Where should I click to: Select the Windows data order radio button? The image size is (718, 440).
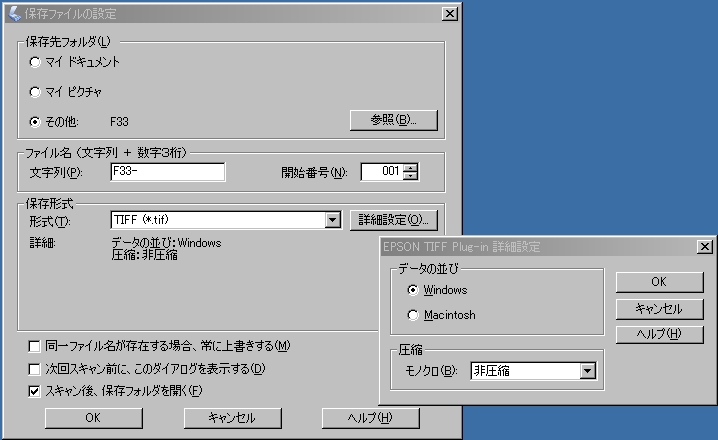[x=413, y=290]
